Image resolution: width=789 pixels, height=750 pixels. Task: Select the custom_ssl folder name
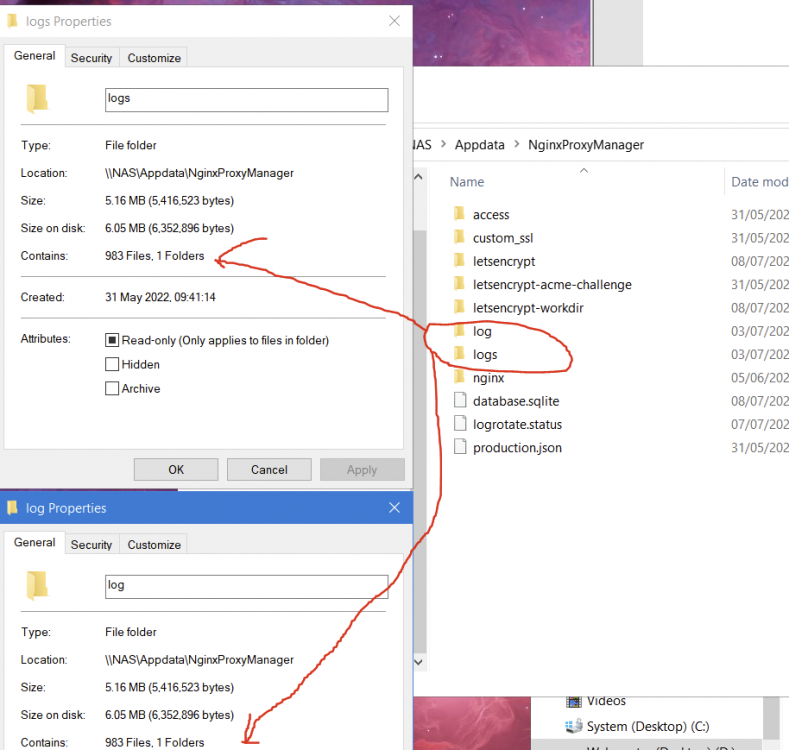pyautogui.click(x=503, y=238)
